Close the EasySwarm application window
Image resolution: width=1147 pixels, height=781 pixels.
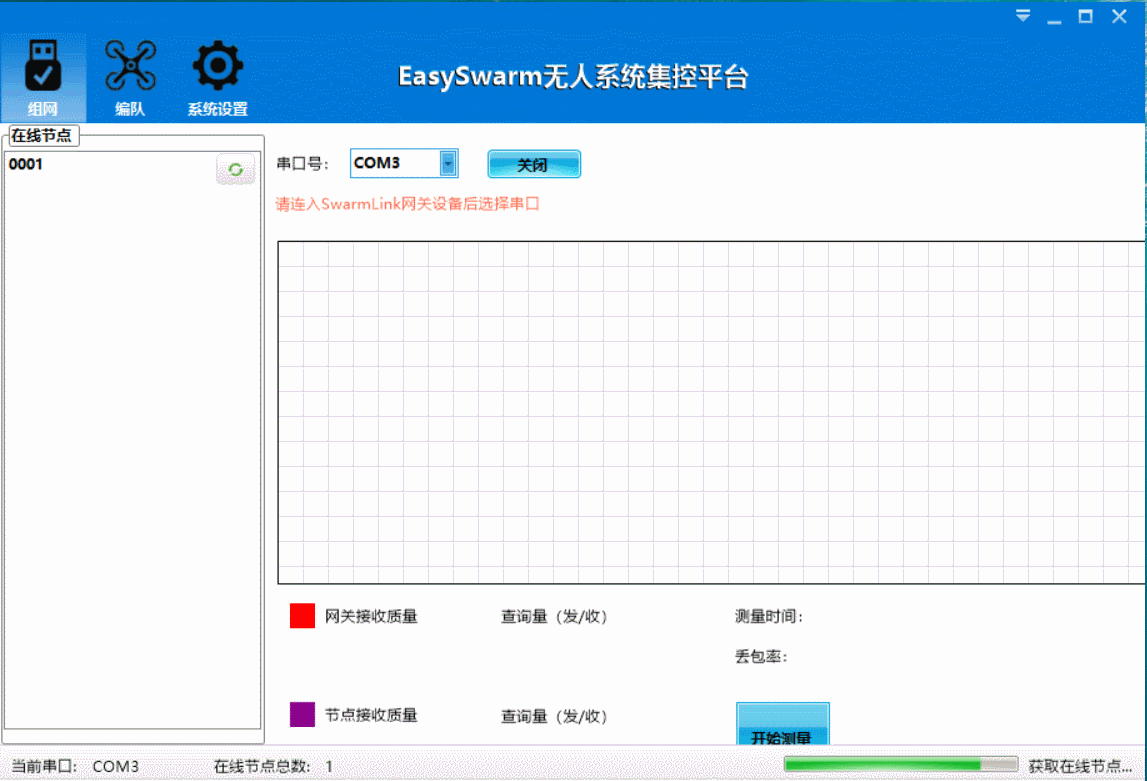(1119, 17)
